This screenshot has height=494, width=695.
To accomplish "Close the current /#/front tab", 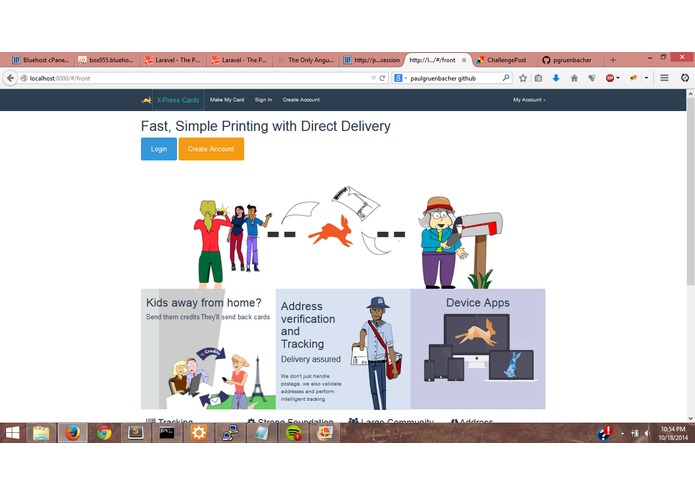I will coord(464,60).
